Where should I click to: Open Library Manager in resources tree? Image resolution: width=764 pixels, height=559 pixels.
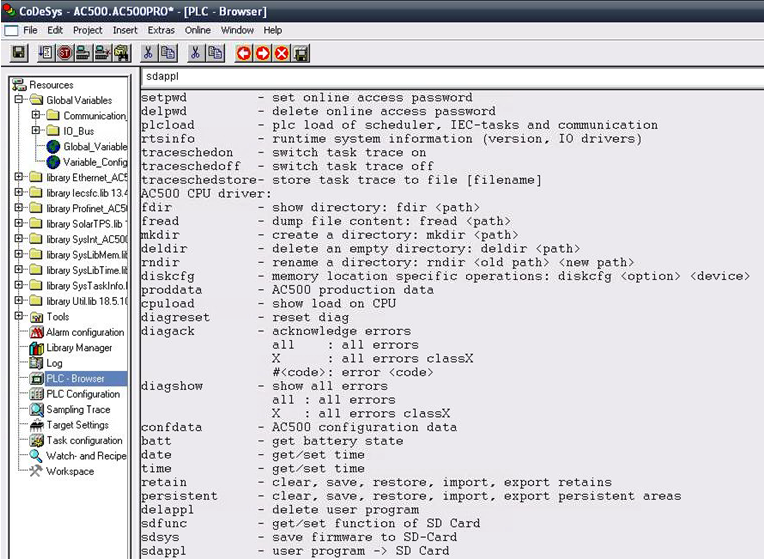click(x=79, y=348)
